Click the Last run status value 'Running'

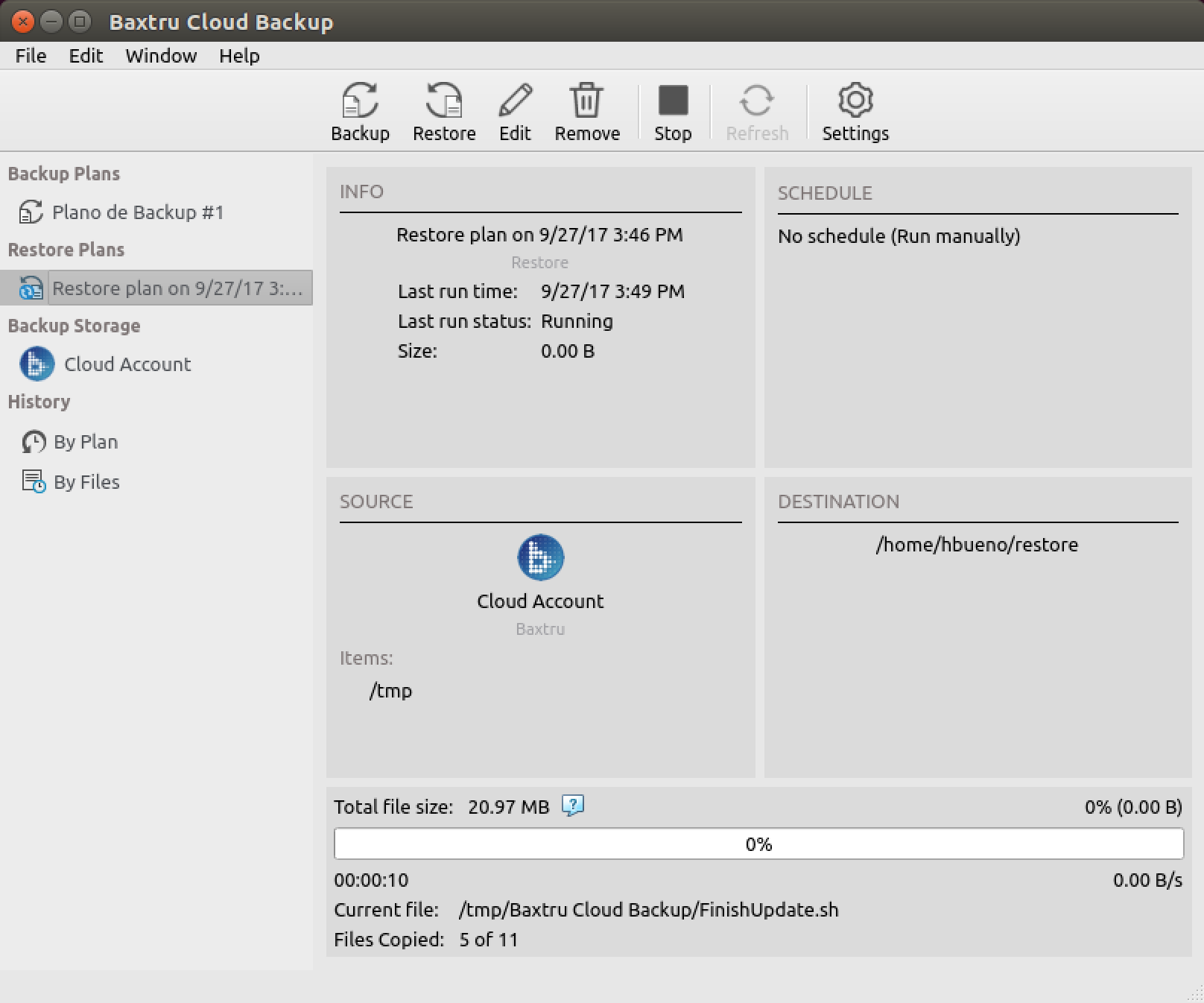pos(577,321)
